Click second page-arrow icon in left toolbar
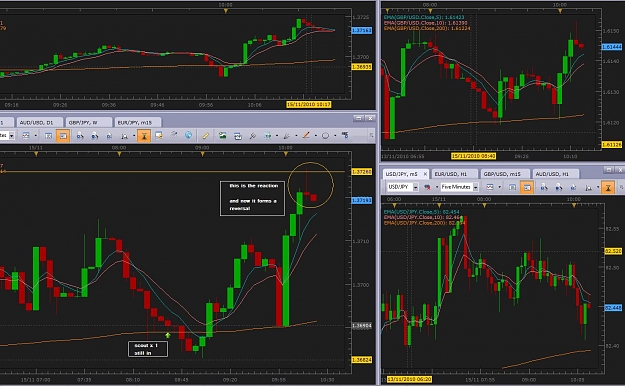625x386 pixels. point(94,136)
